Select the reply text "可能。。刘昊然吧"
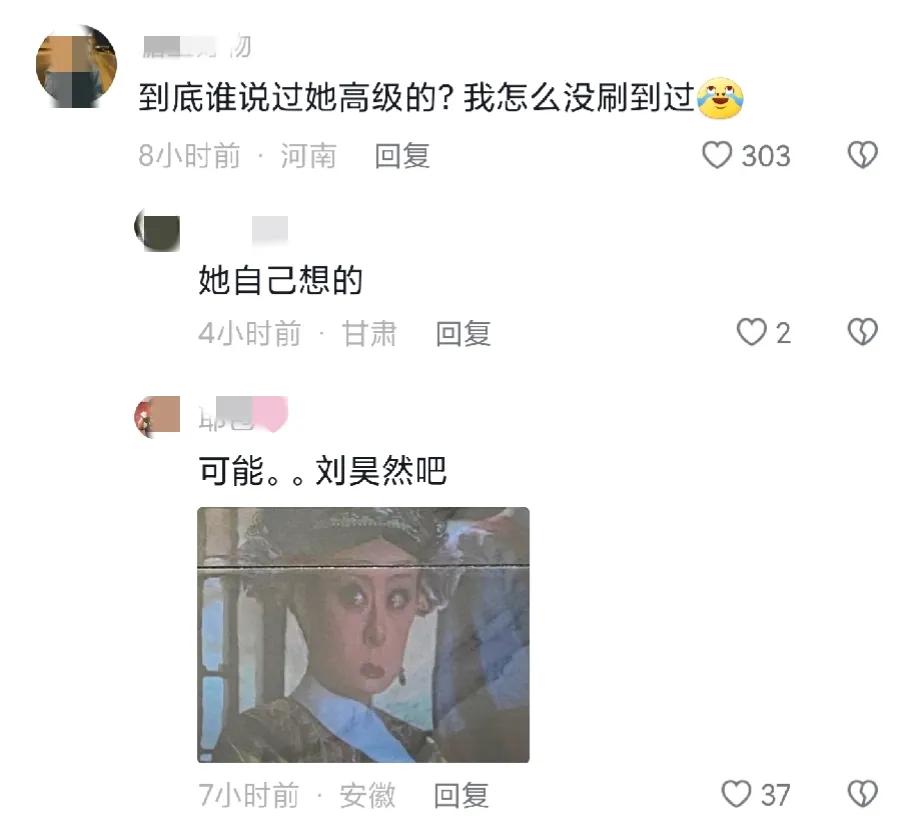The image size is (922, 827). (x=322, y=471)
